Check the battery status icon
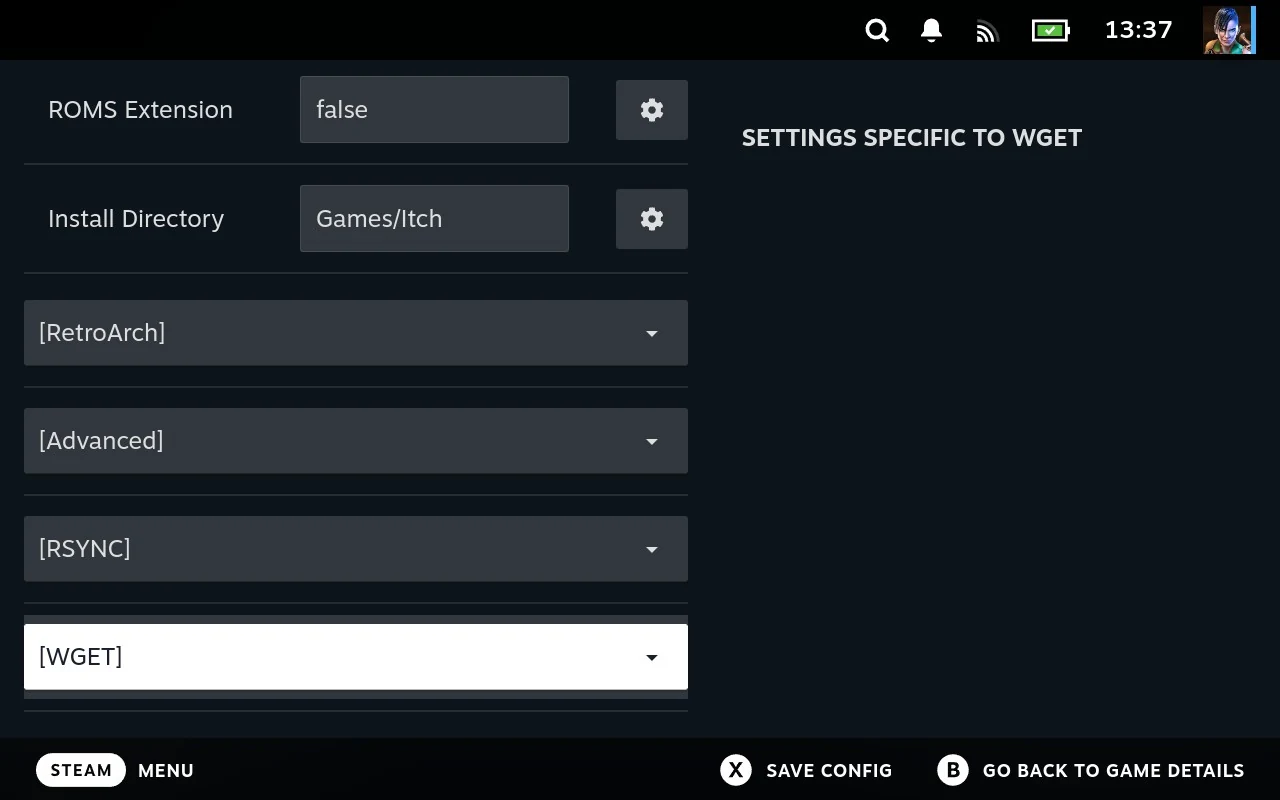The height and width of the screenshot is (800, 1280). (x=1051, y=30)
